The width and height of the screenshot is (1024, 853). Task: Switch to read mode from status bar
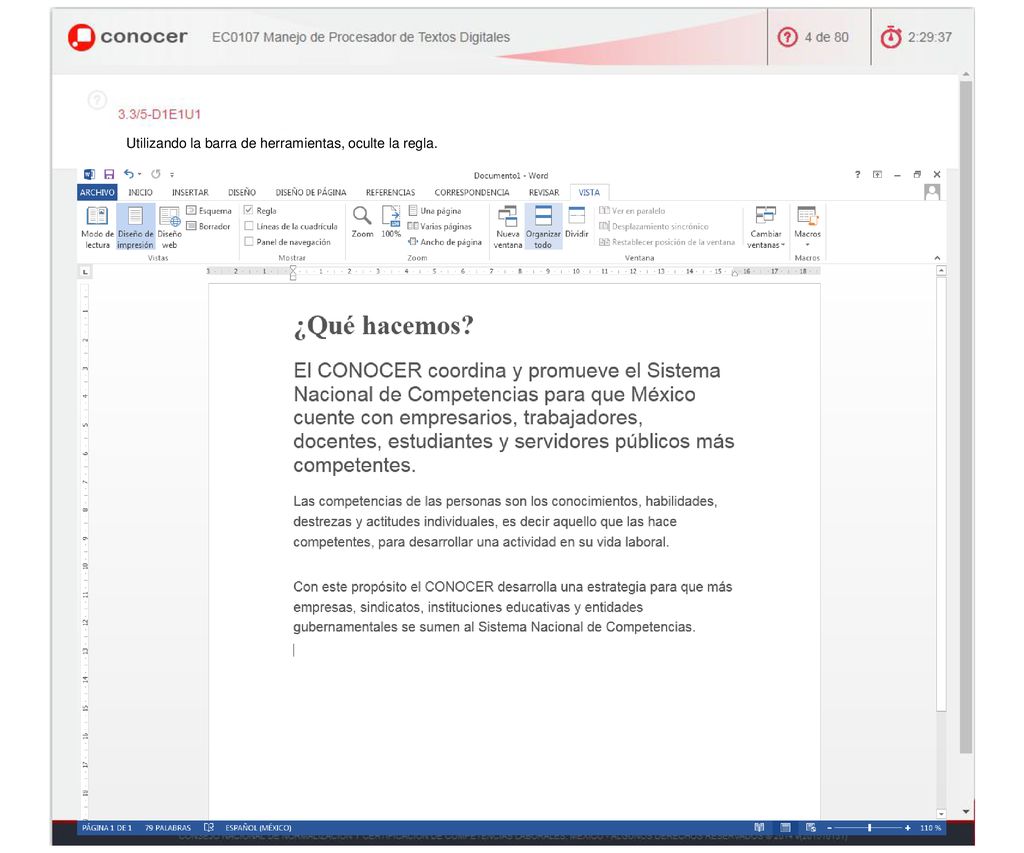(x=759, y=828)
